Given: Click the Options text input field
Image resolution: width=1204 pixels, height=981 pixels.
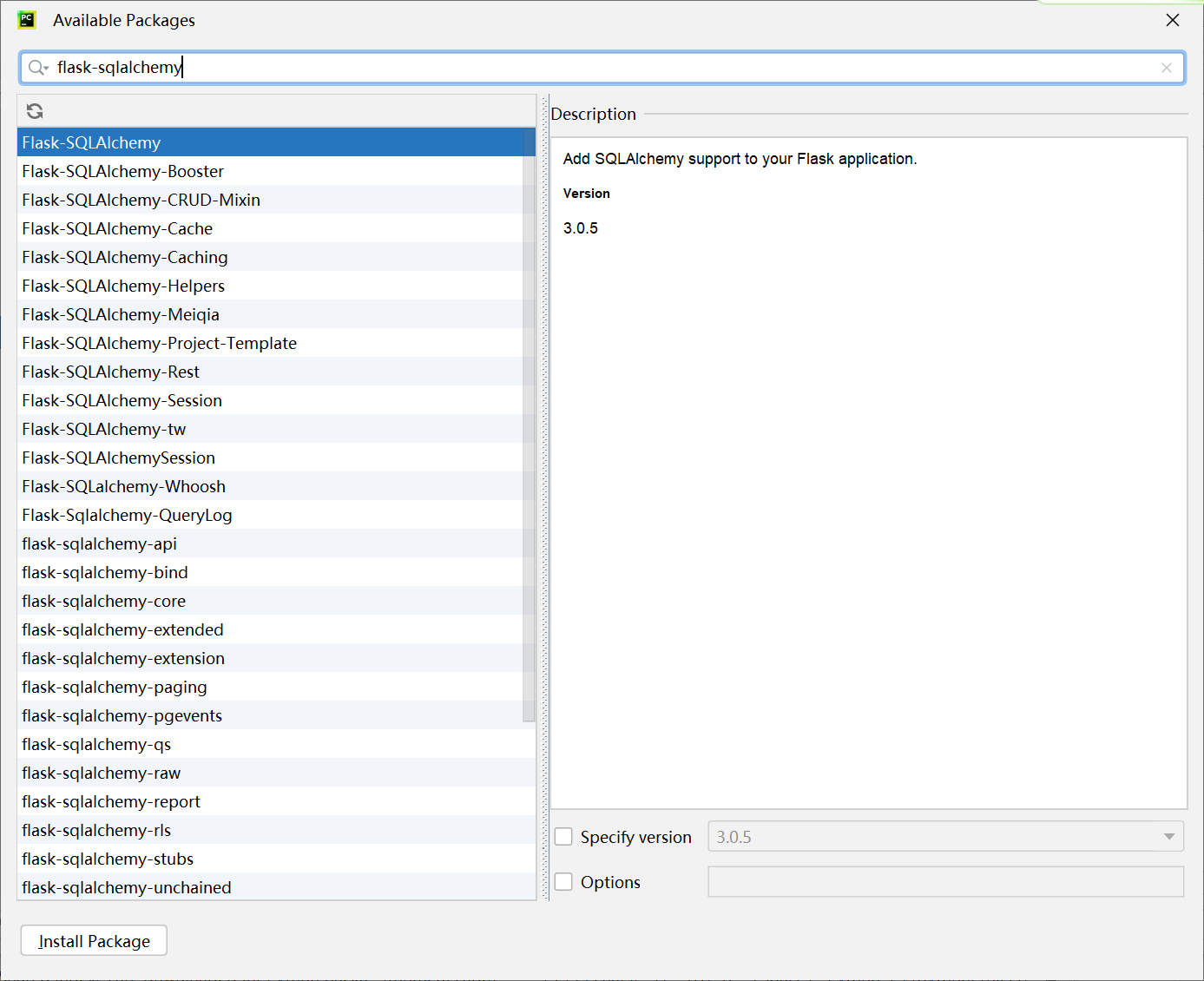Looking at the screenshot, I should (945, 882).
